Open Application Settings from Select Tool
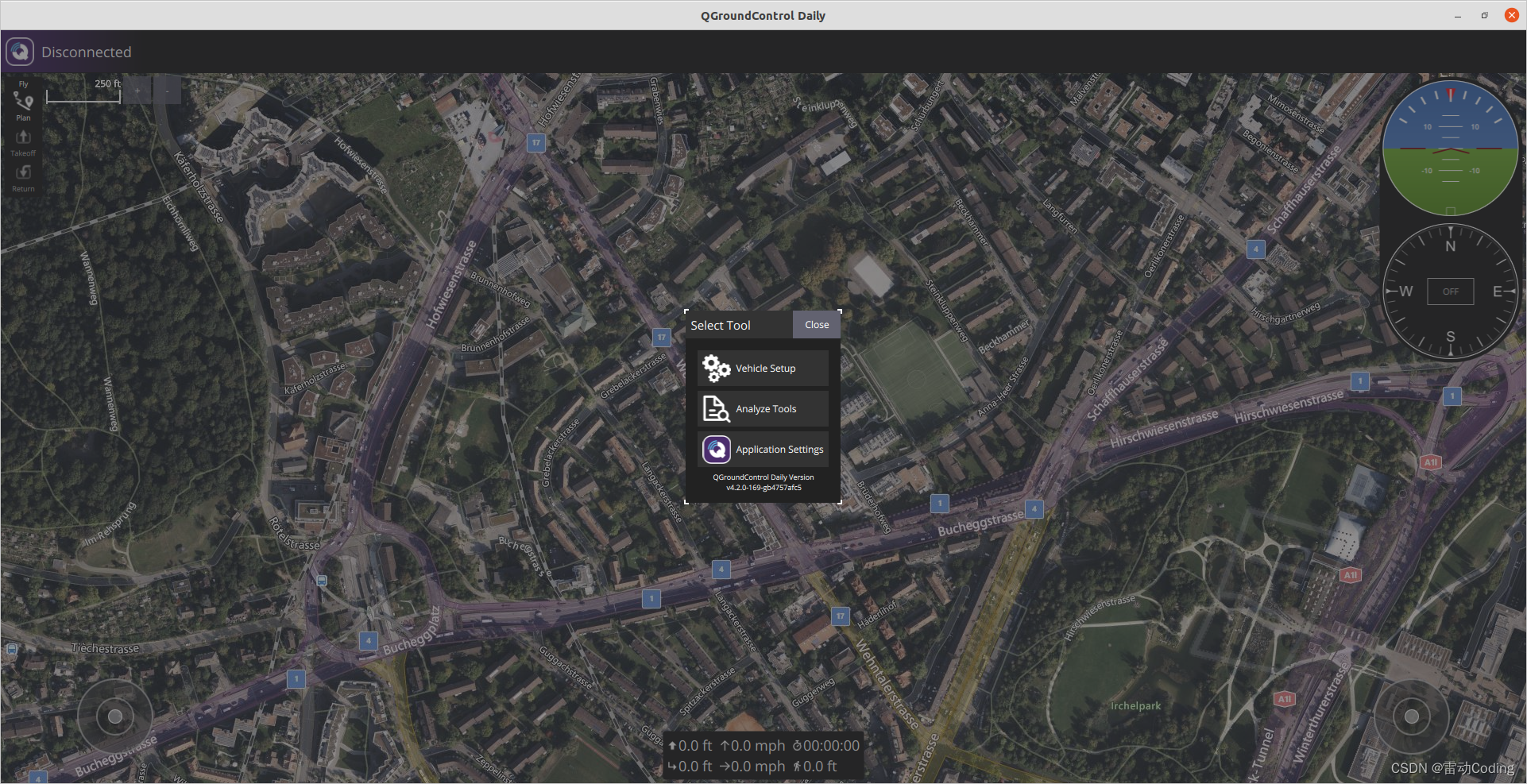The height and width of the screenshot is (784, 1527). tap(763, 450)
